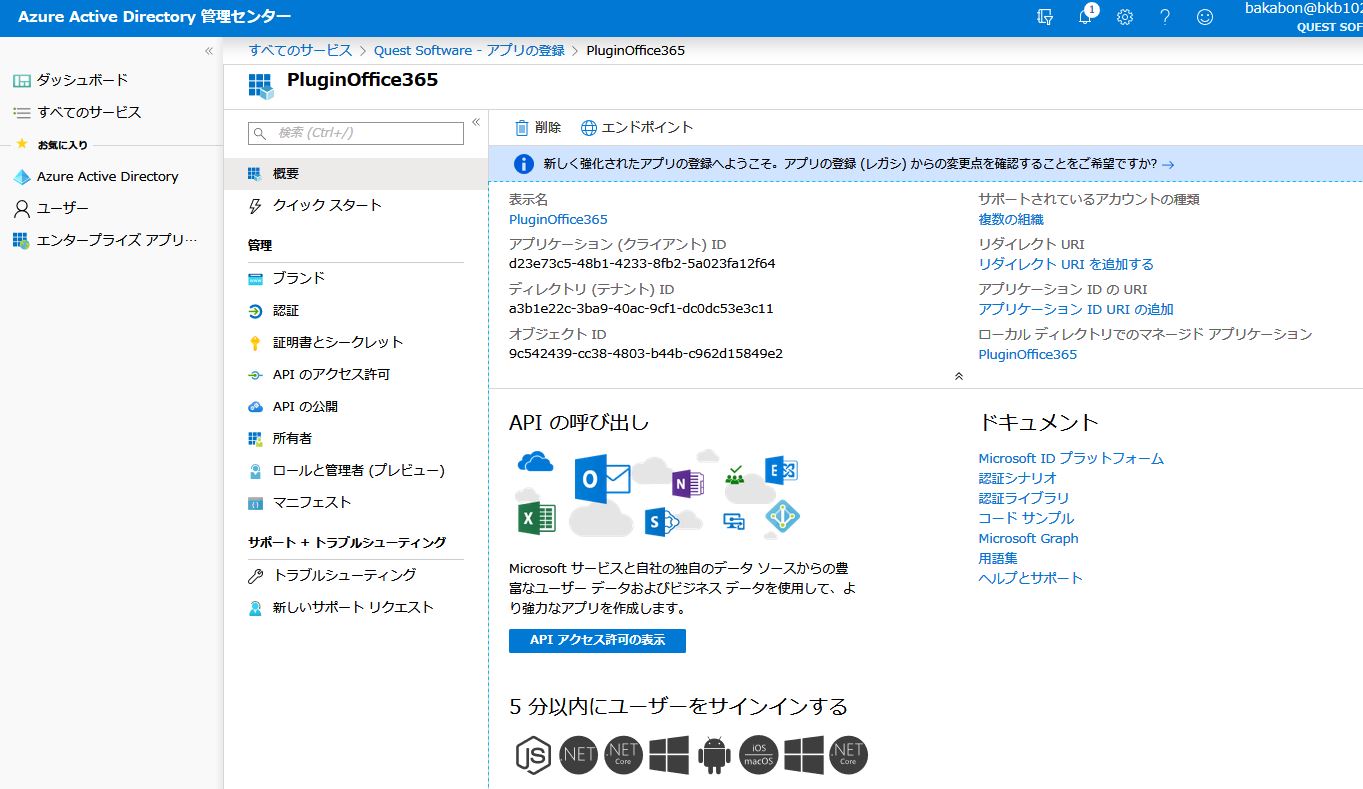Choose the Node.js JS platform icon
1363x789 pixels.
pyautogui.click(x=534, y=755)
